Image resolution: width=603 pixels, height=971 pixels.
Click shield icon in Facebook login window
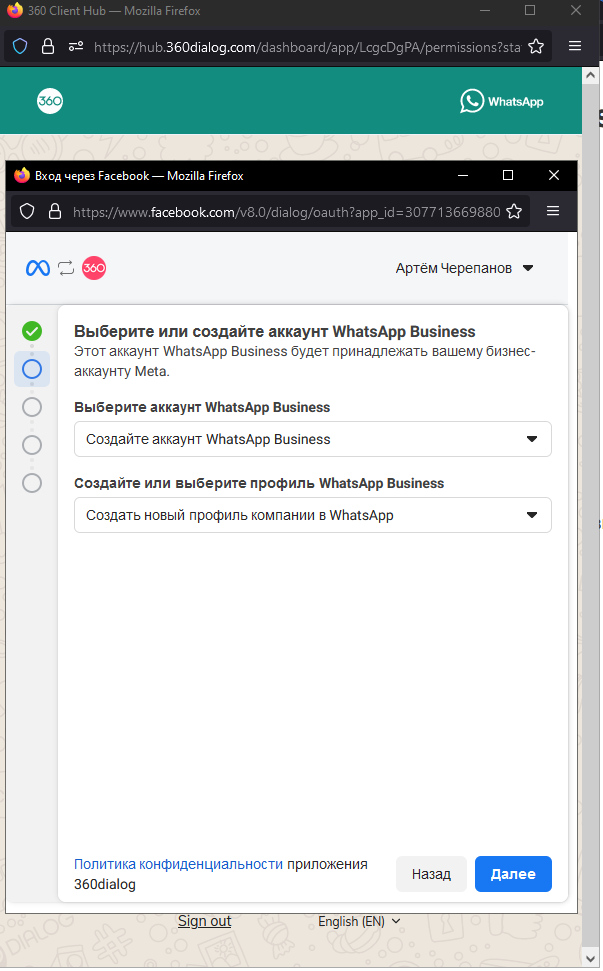[27, 212]
